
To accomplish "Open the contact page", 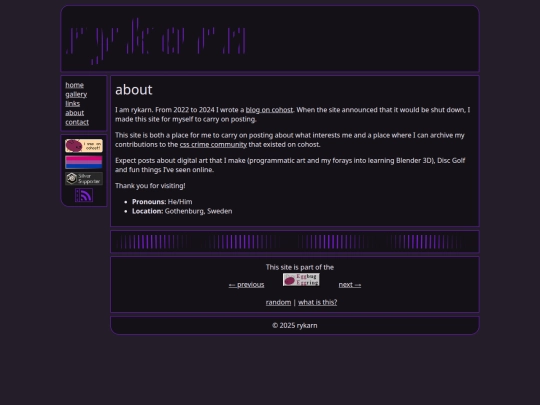I will pos(77,122).
